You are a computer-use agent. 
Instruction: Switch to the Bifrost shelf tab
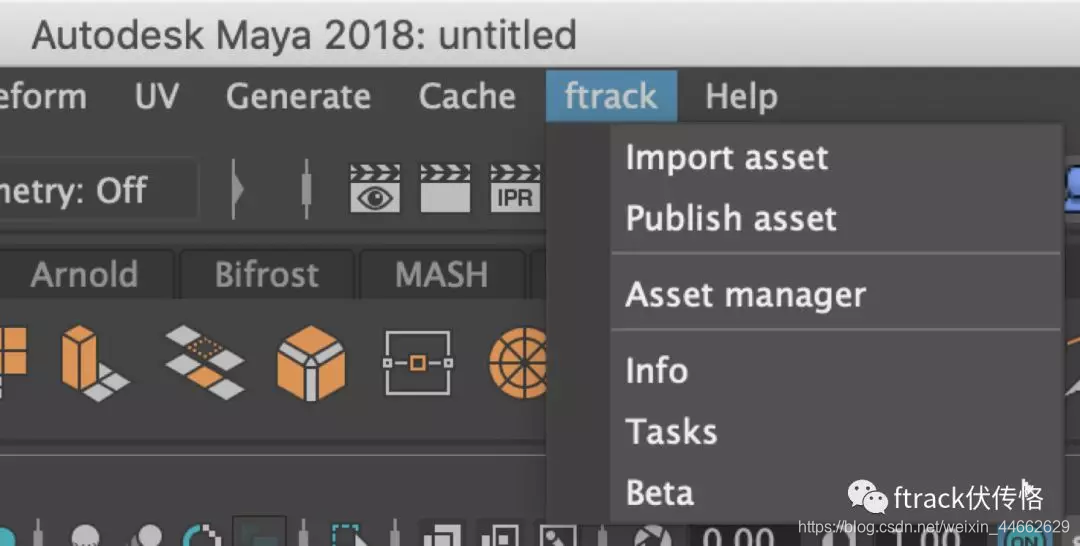click(267, 275)
